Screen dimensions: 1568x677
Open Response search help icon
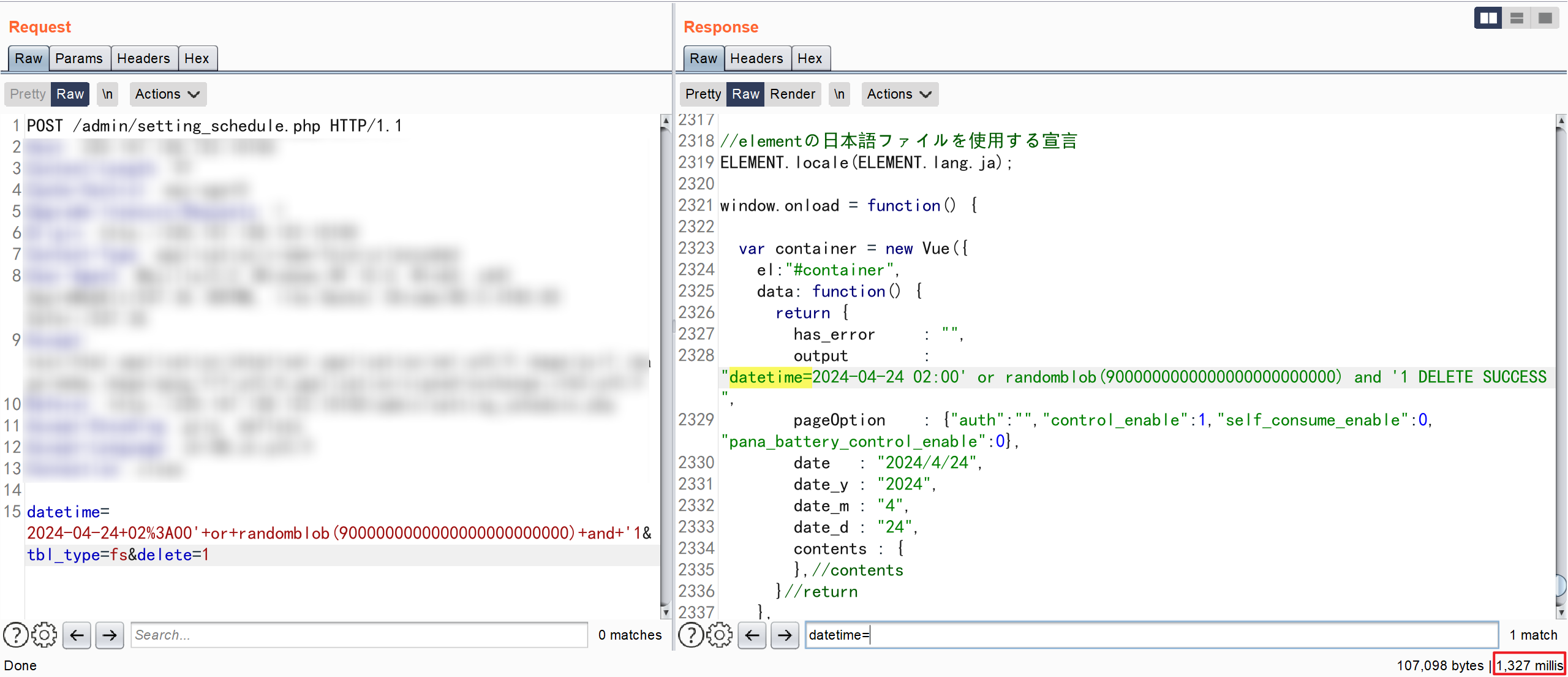(691, 635)
